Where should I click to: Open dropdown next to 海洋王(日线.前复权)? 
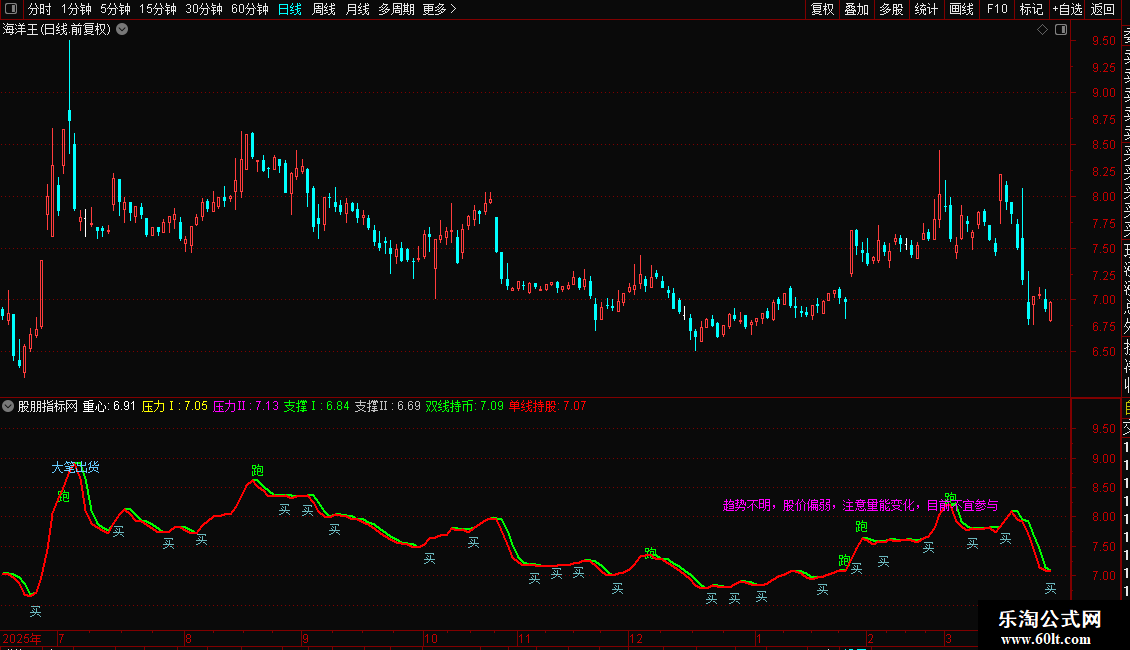click(x=123, y=30)
